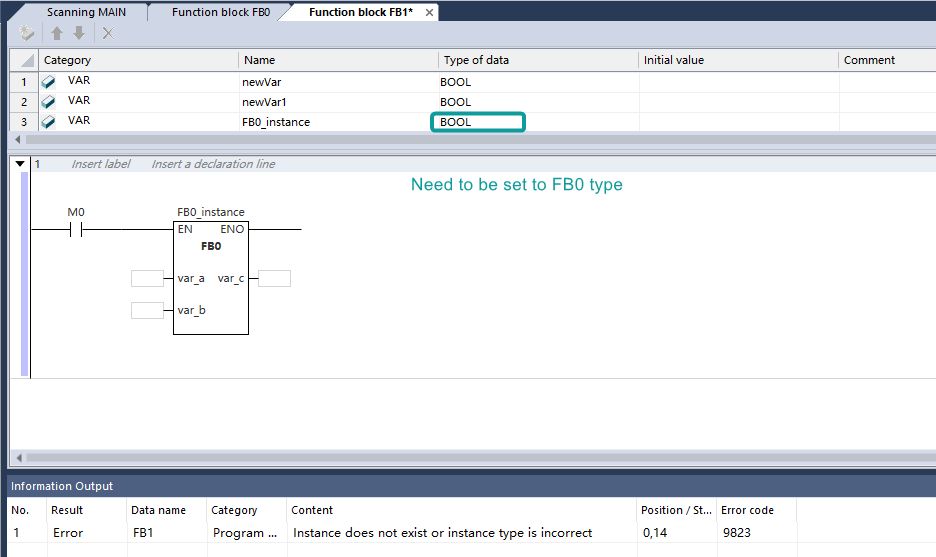Click the move down arrow icon
This screenshot has width=936, height=557.
coord(79,33)
